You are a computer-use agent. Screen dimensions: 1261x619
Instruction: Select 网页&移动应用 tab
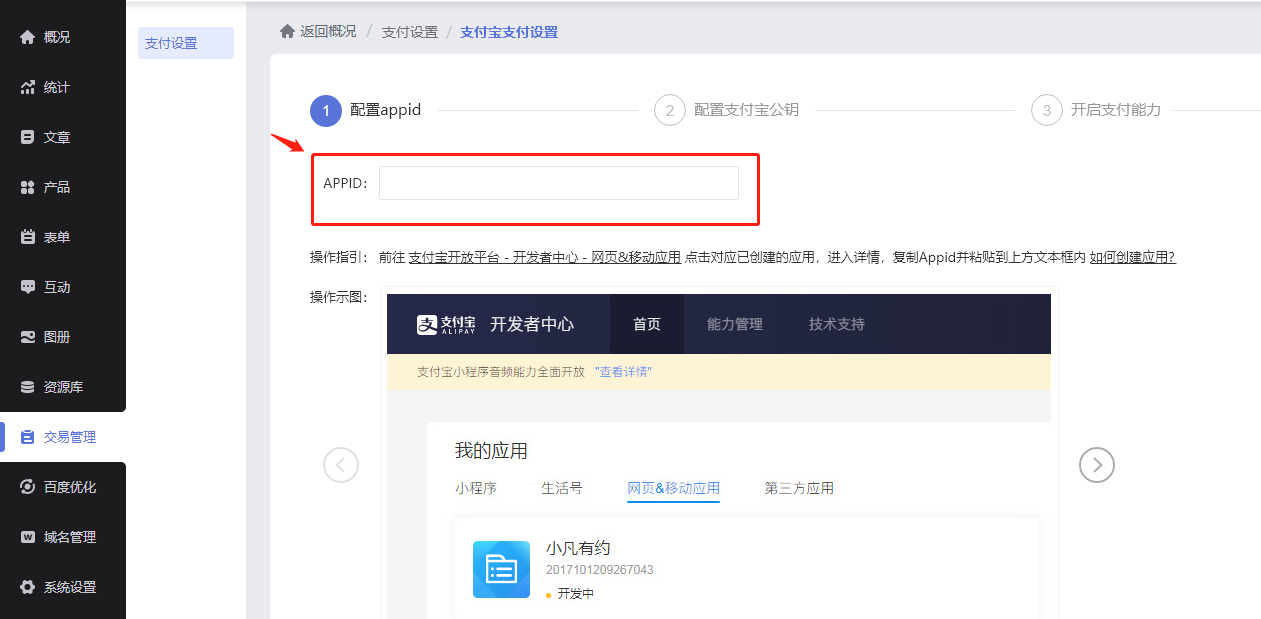tap(674, 488)
